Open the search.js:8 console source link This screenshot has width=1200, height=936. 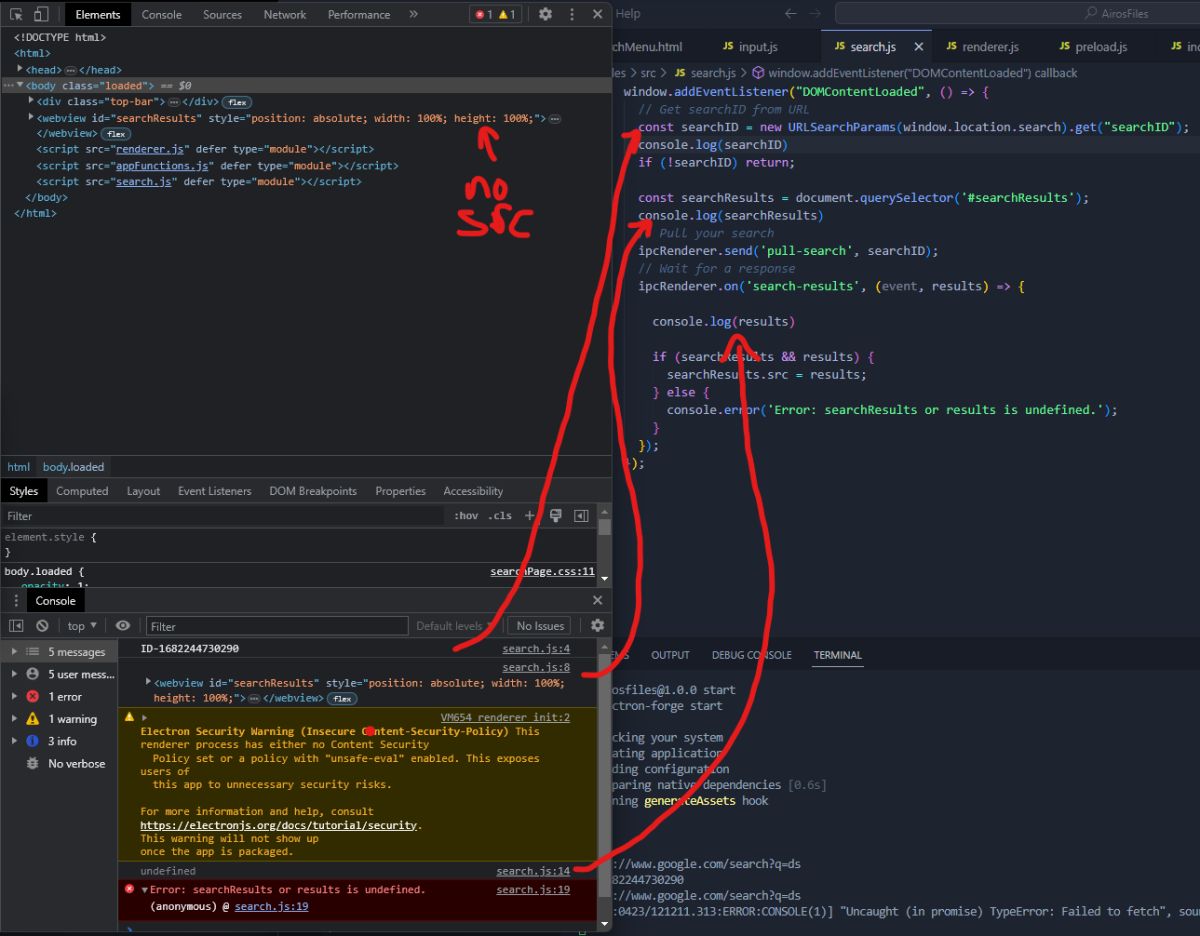[536, 667]
